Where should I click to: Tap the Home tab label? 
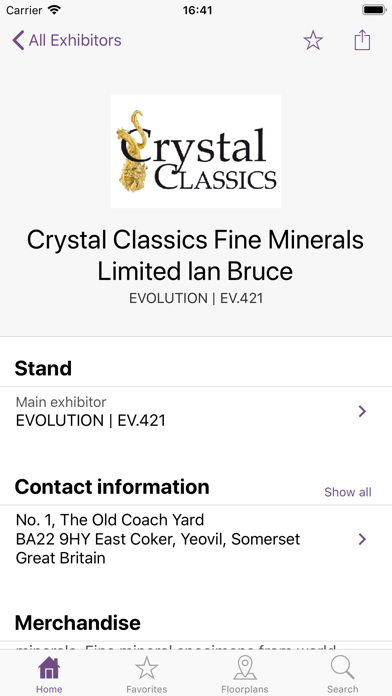(x=49, y=689)
